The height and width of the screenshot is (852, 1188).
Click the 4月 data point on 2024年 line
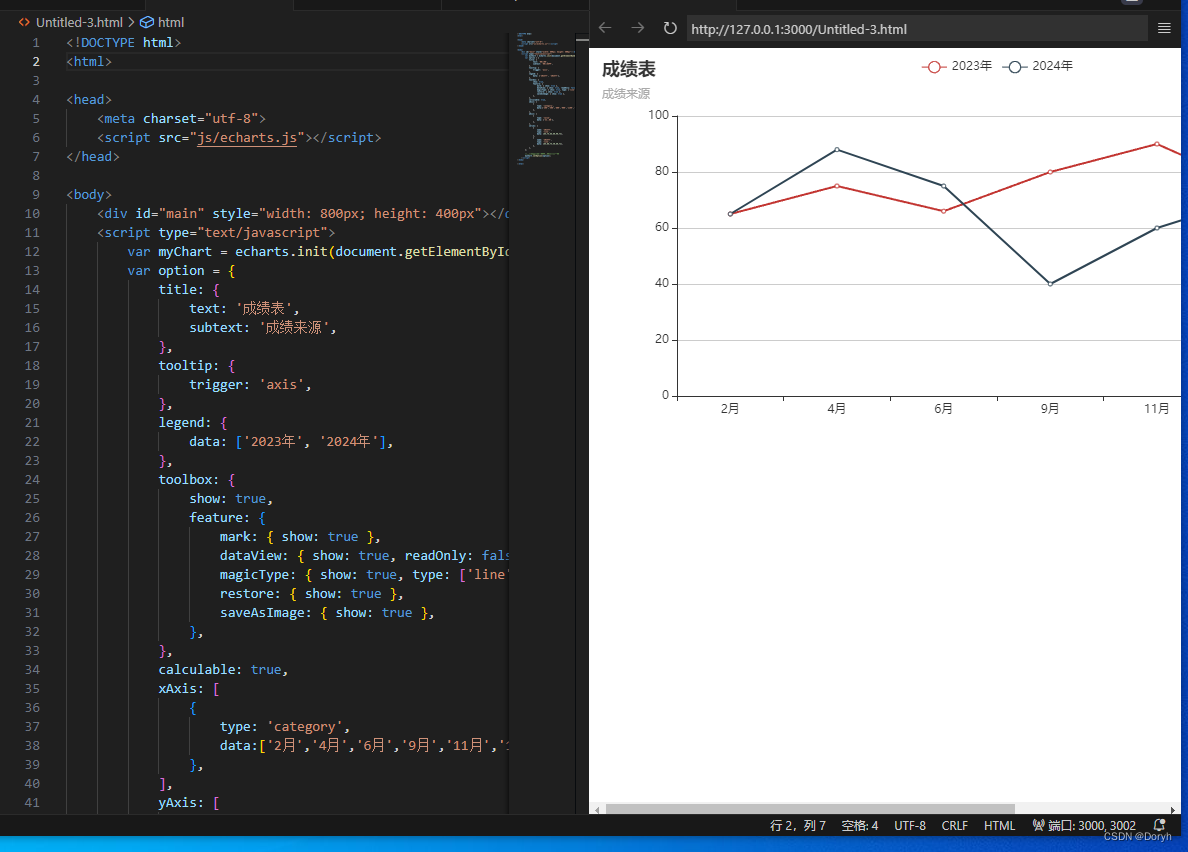836,149
